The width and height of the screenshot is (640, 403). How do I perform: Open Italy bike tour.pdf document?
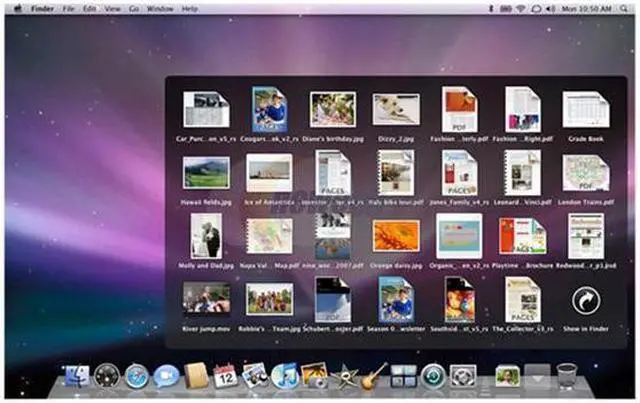[396, 173]
